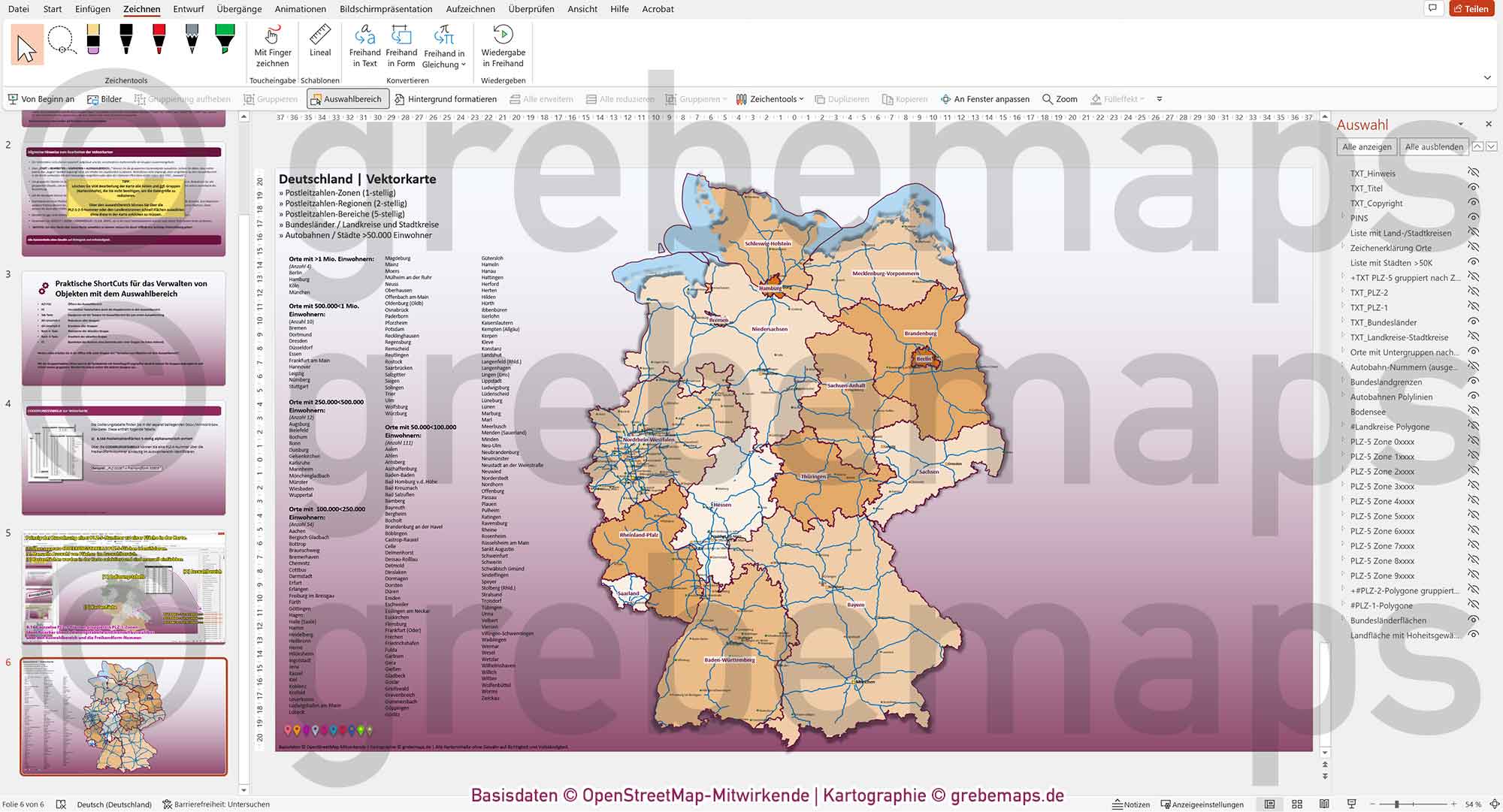Switch to the Überprüfen ribbon tab

tap(531, 9)
